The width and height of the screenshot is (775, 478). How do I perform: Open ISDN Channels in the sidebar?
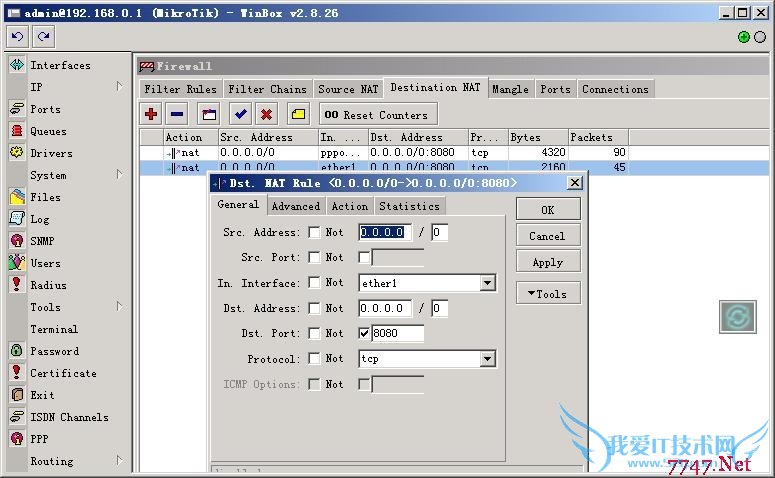click(x=69, y=417)
